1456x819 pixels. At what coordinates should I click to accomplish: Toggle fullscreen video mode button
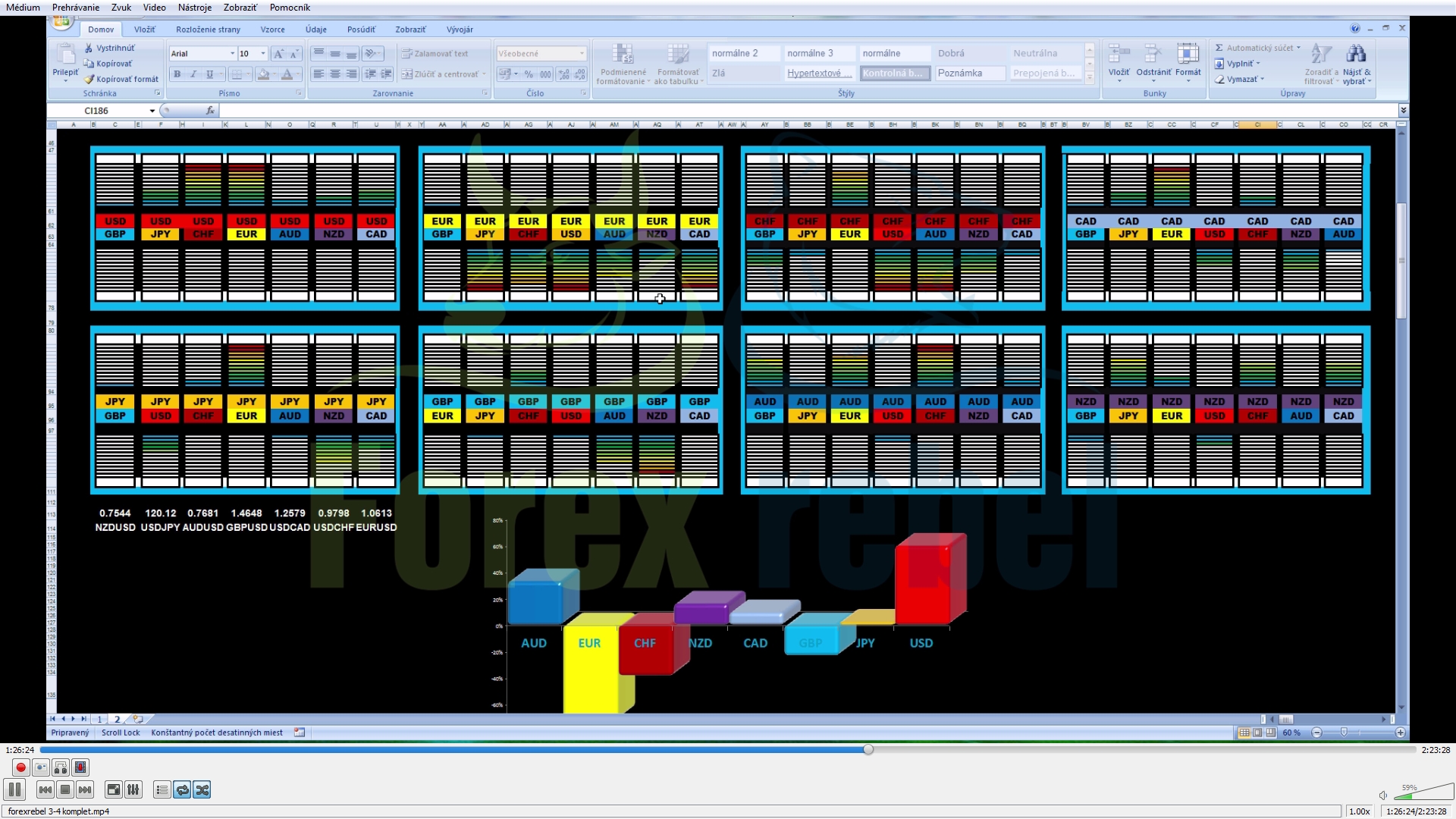[113, 789]
